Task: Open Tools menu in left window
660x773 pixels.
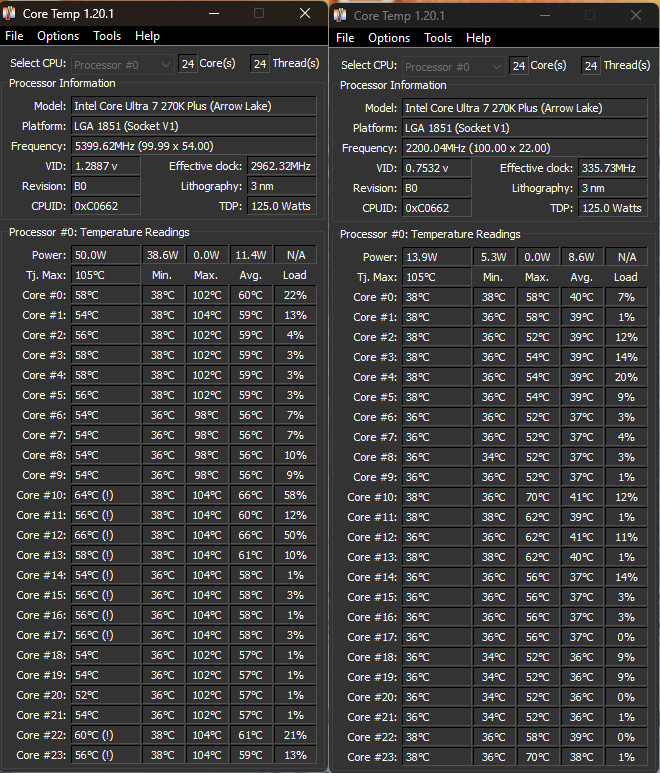Action: (107, 36)
